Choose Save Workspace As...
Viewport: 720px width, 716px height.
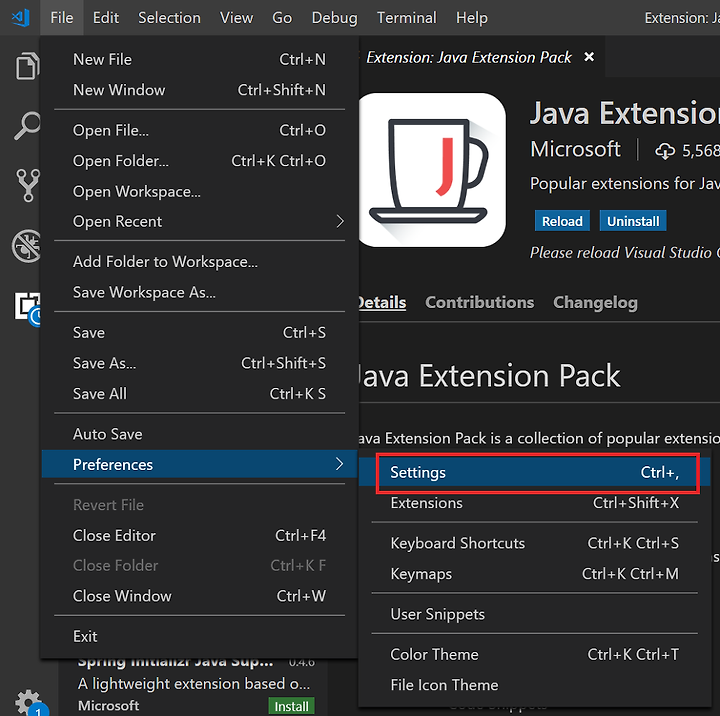199,292
